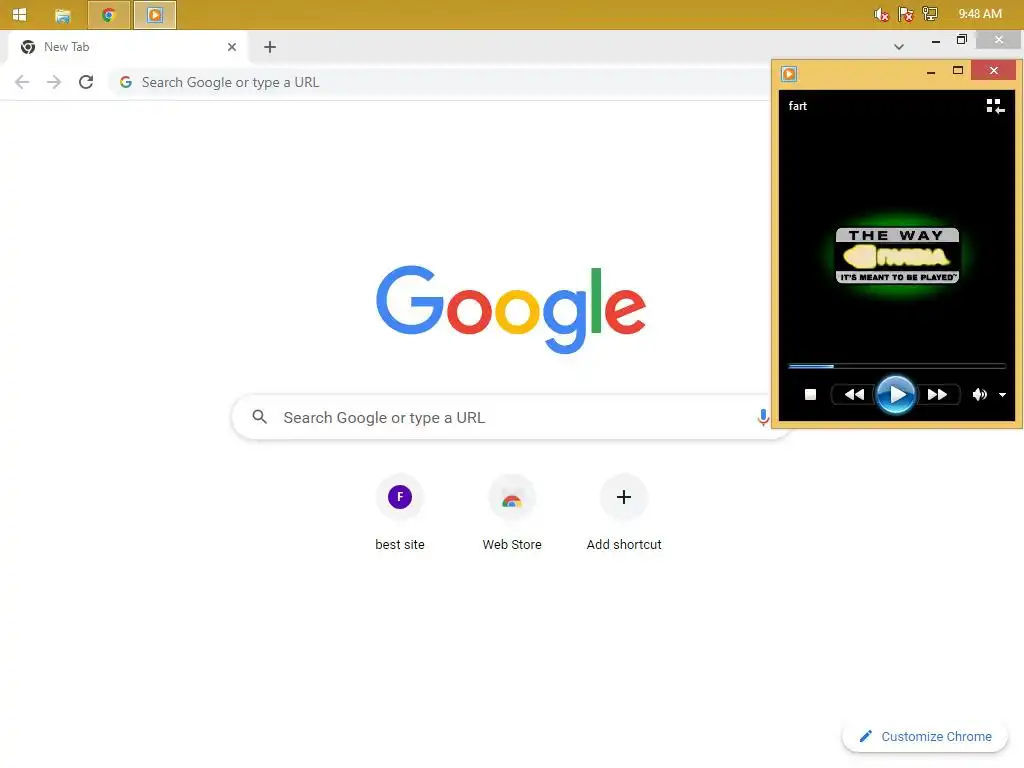
Task: Click the 'fart' track title
Action: point(797,106)
